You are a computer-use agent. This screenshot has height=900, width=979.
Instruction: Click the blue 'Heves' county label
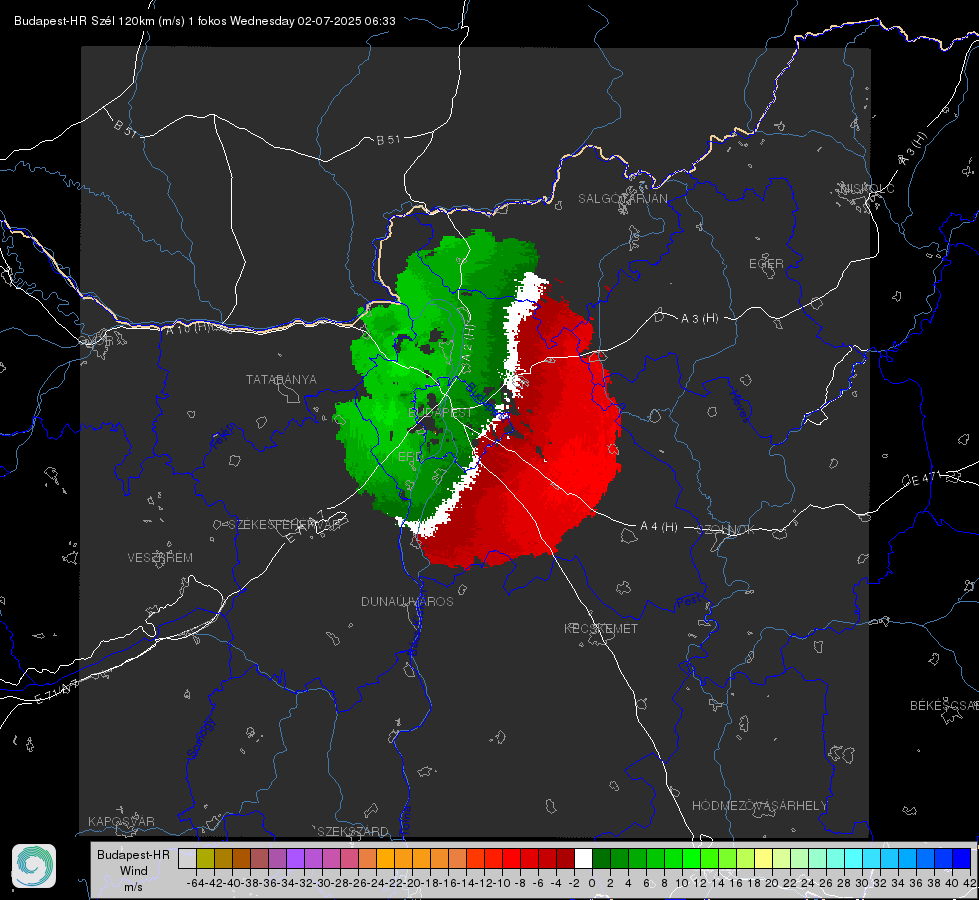click(739, 407)
